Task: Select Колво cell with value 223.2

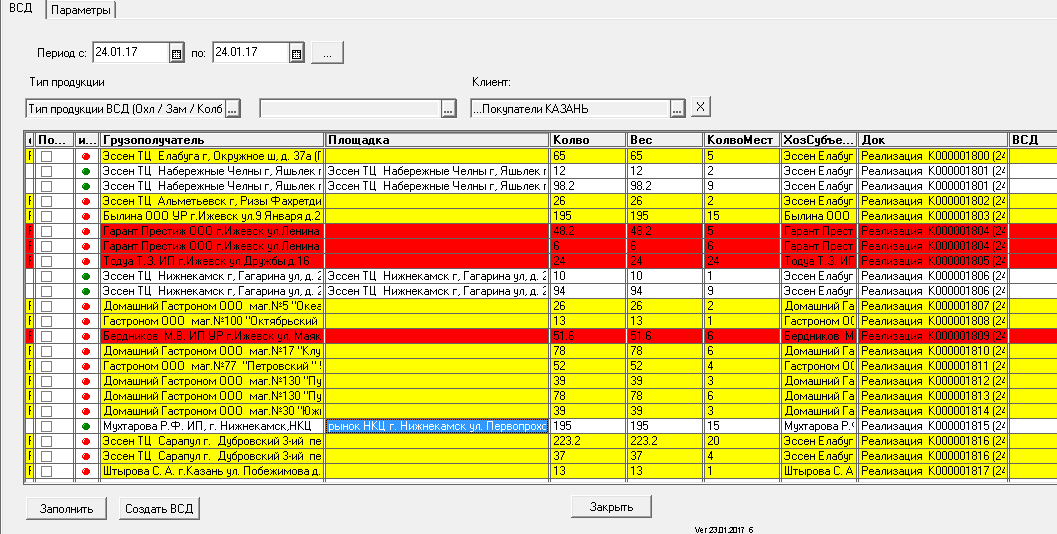Action: point(588,441)
